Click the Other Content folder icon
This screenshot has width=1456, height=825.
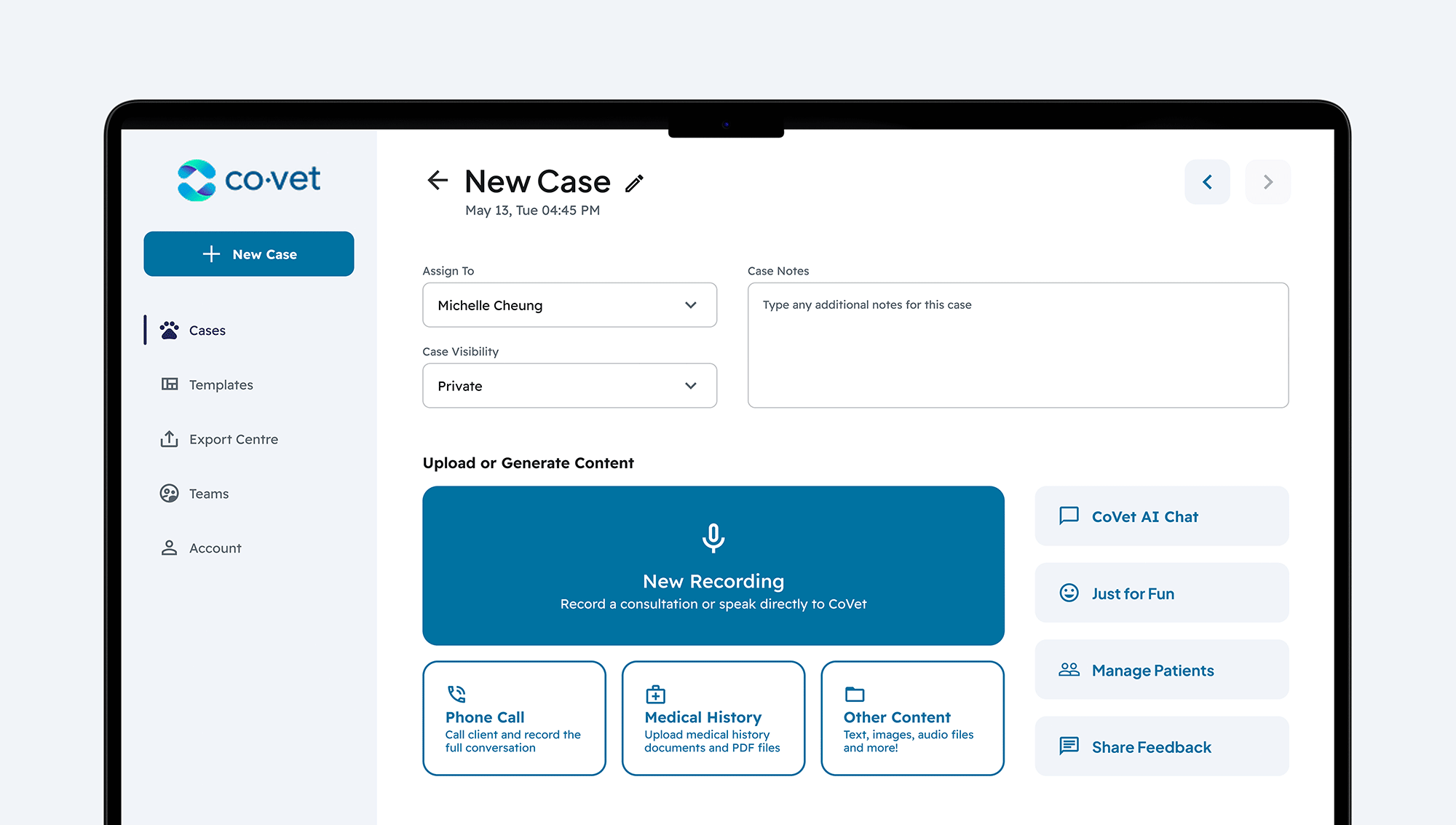[854, 694]
